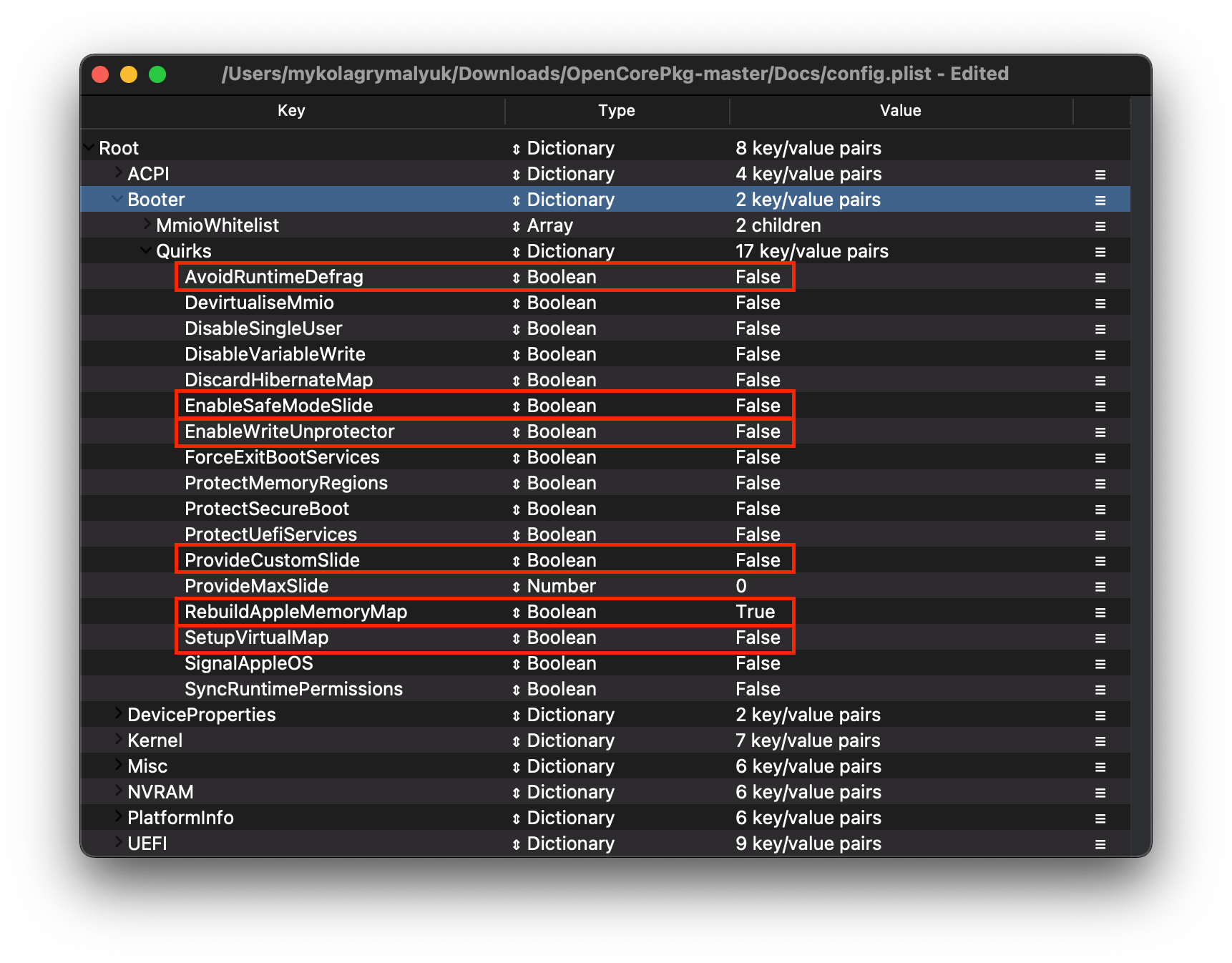Click the handle icon on the ForceExitBootServices row

coord(1100,458)
